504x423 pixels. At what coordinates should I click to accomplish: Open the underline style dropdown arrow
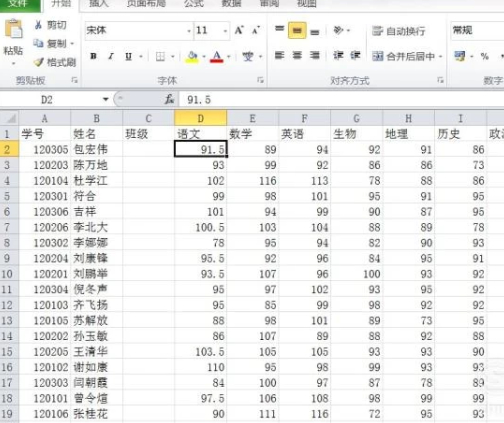pos(141,57)
